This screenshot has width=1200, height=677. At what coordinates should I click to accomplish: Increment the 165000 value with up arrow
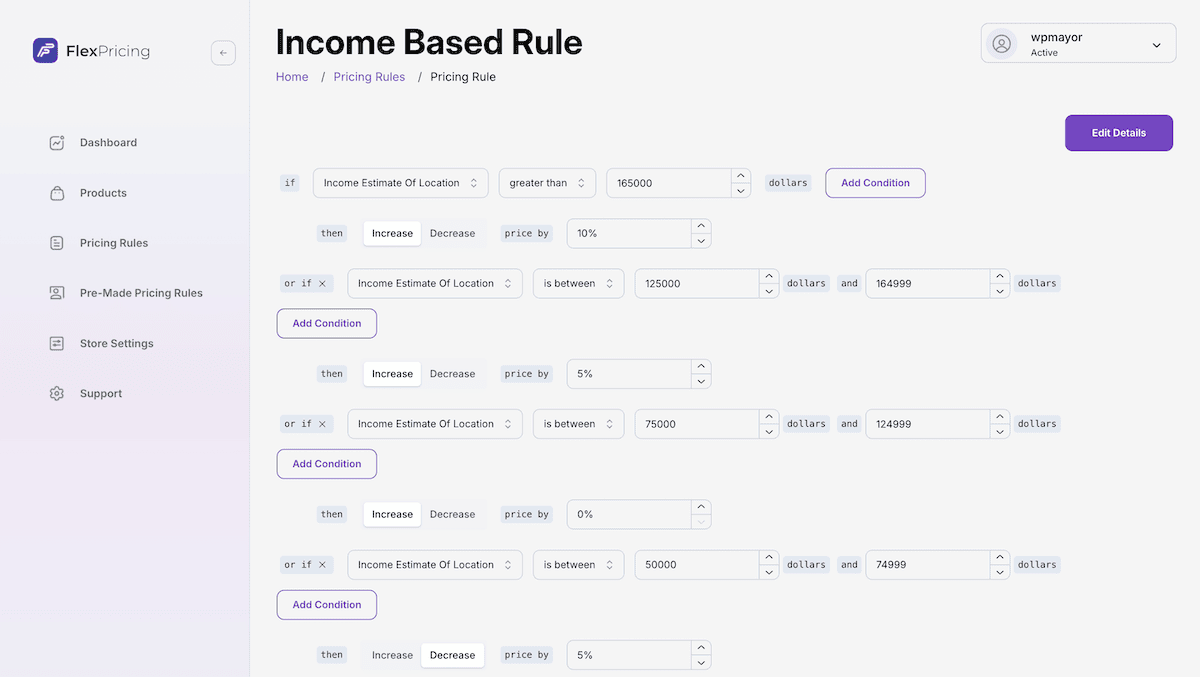tap(741, 176)
